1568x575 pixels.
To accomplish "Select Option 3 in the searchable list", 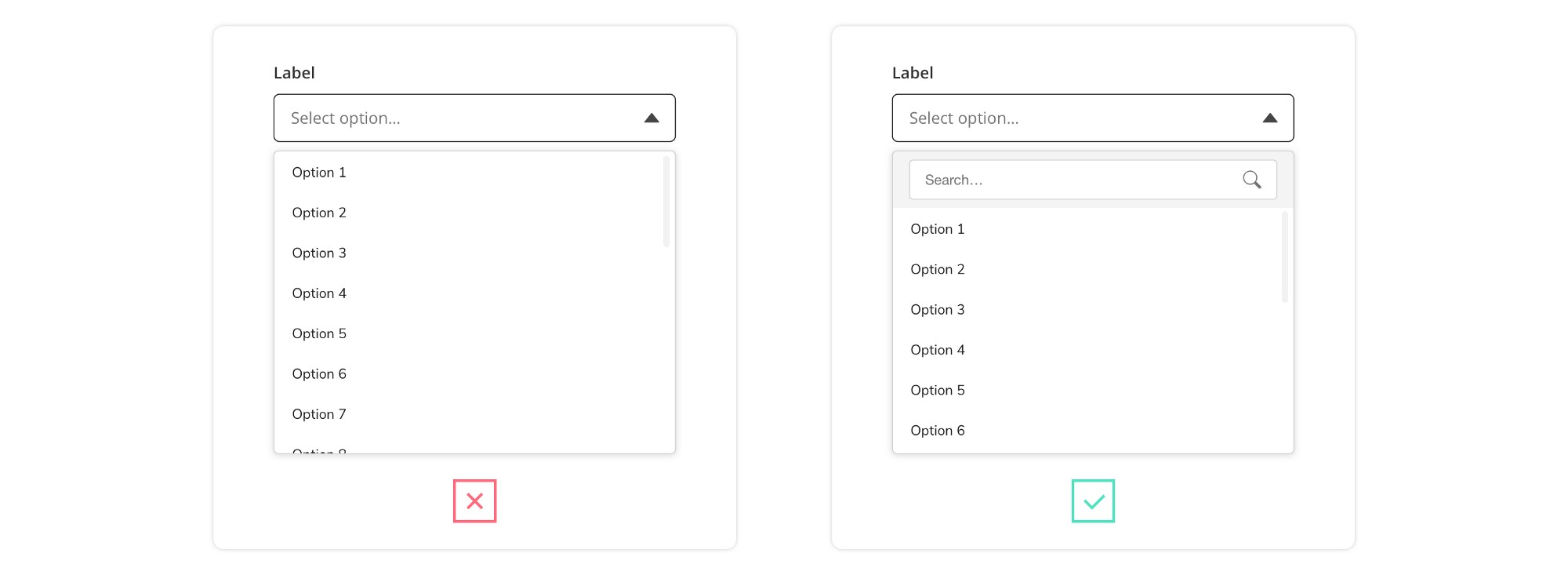I will coord(1087,310).
